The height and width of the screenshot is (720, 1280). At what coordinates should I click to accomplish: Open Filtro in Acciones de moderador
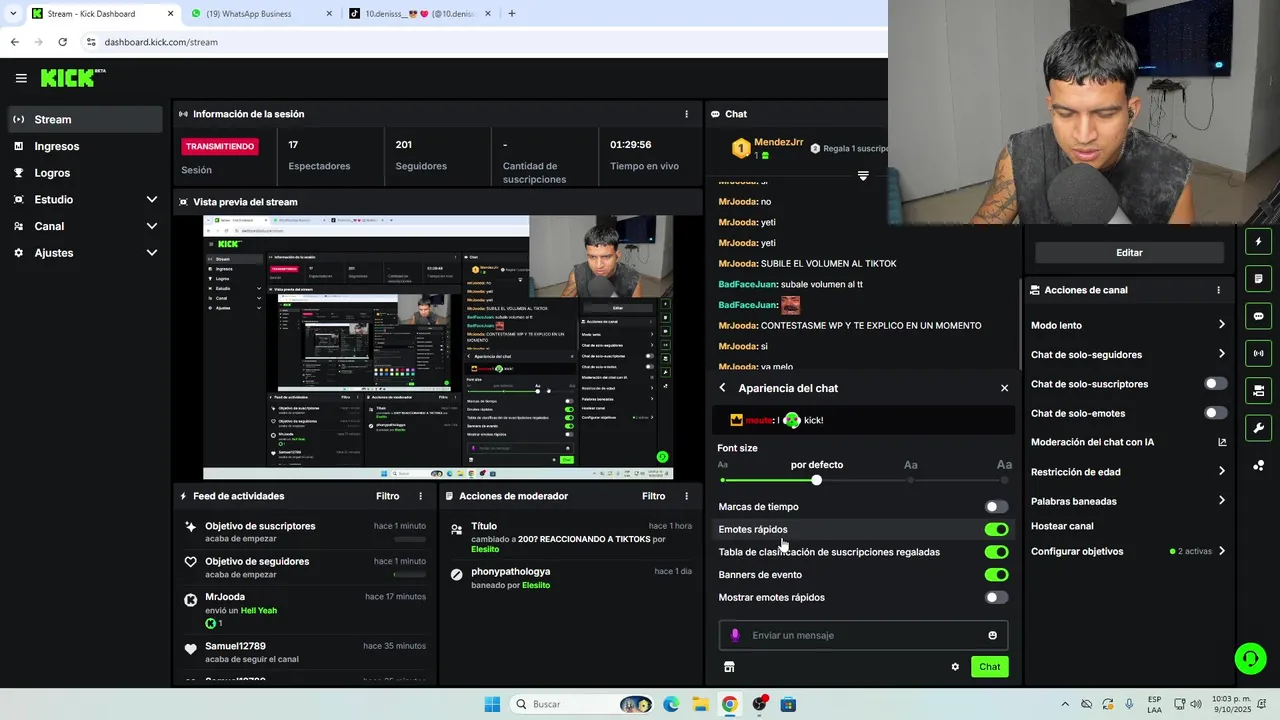(x=653, y=496)
